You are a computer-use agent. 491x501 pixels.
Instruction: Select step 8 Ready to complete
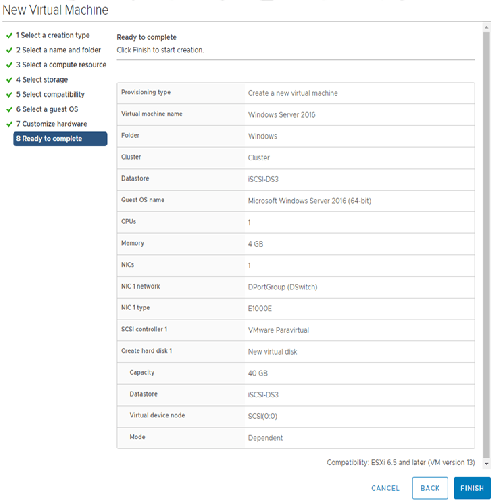coord(60,139)
